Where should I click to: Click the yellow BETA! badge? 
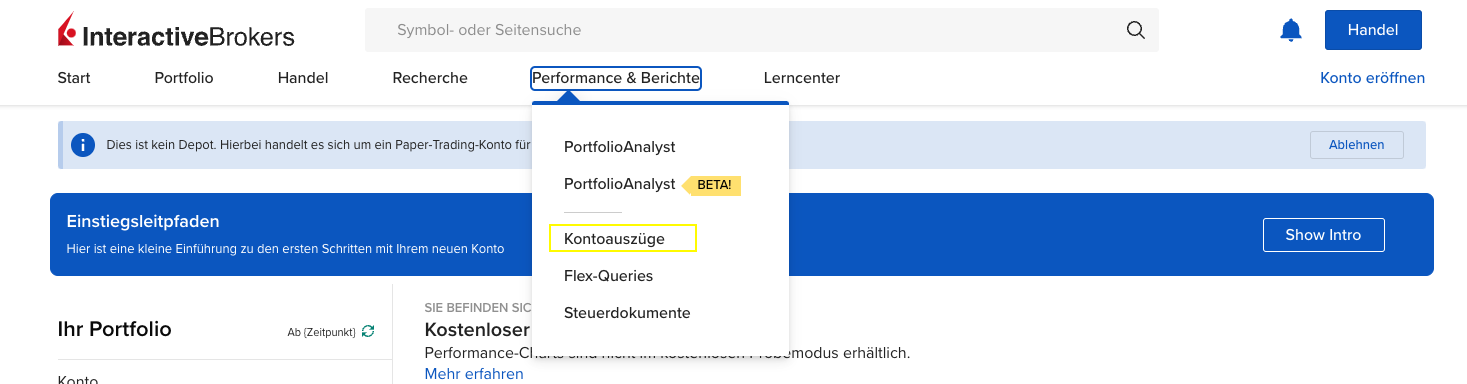(712, 185)
